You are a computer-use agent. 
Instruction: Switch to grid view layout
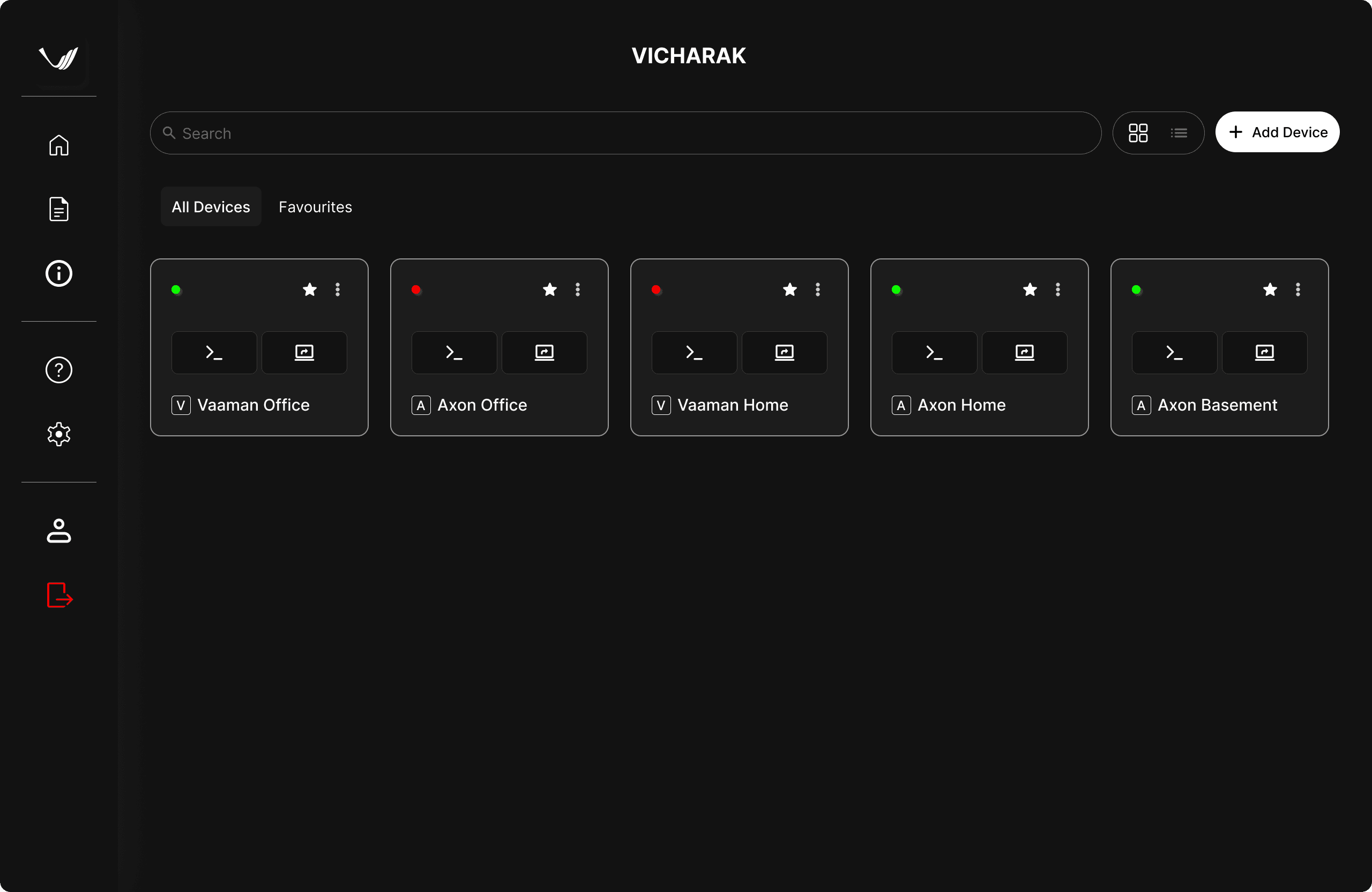pos(1138,133)
